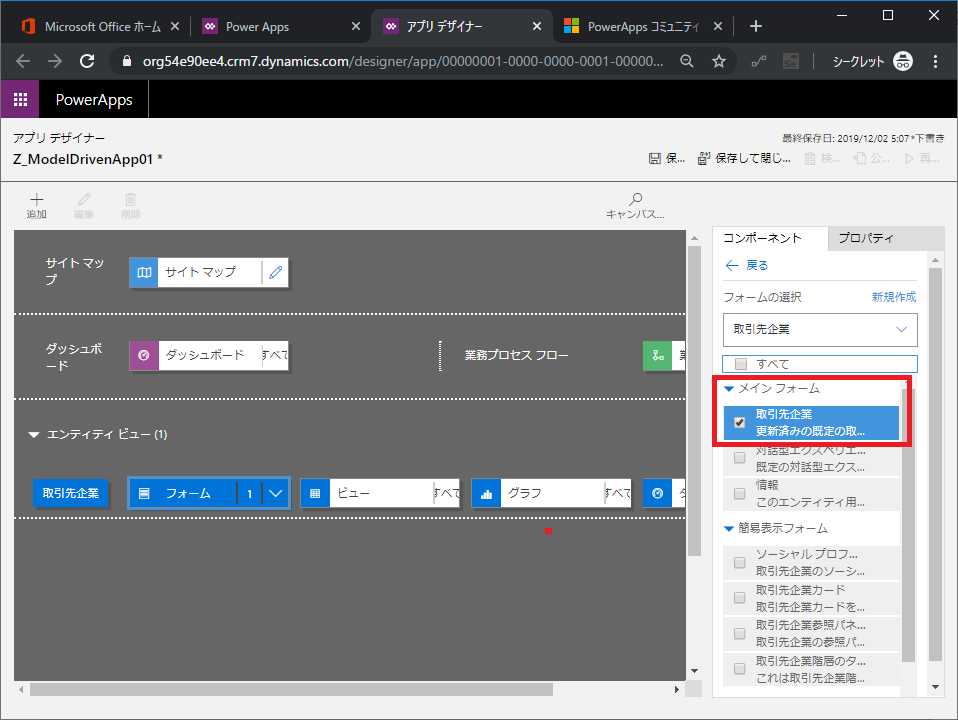The width and height of the screenshot is (958, 720).
Task: Click the form list inner scrollbar
Action: coord(908,524)
